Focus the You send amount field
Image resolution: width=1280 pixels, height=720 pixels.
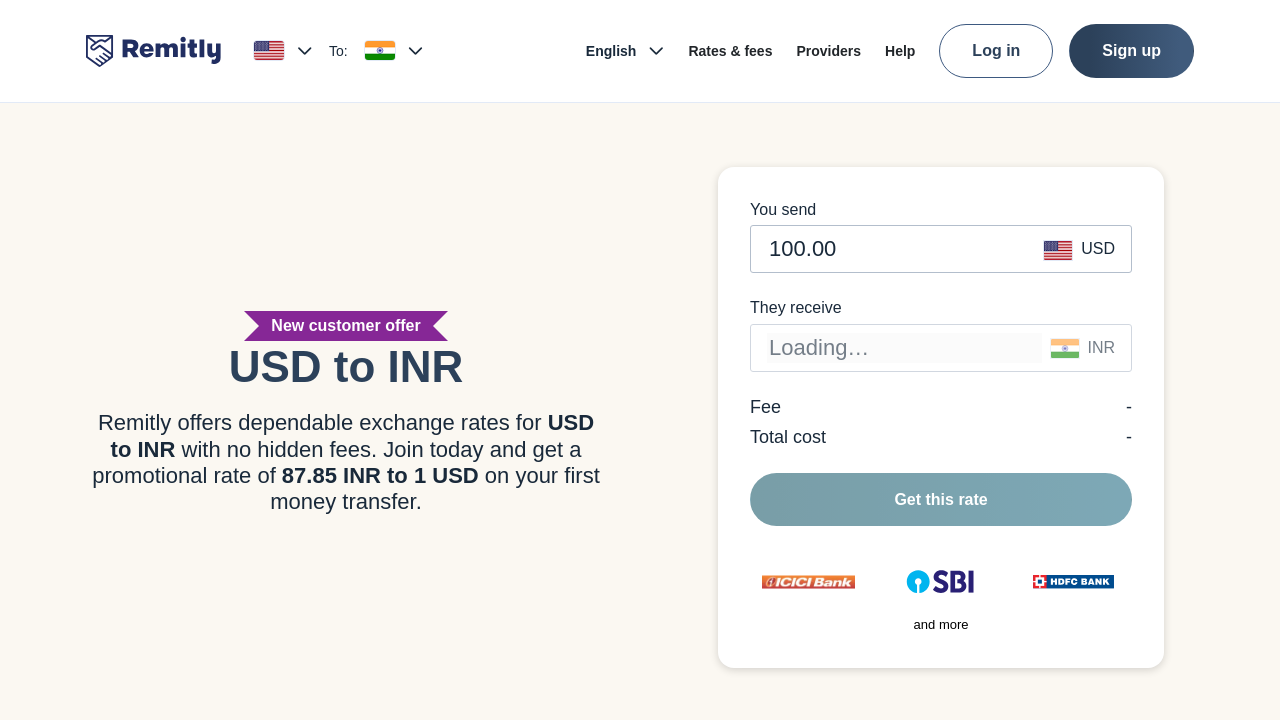(x=941, y=249)
